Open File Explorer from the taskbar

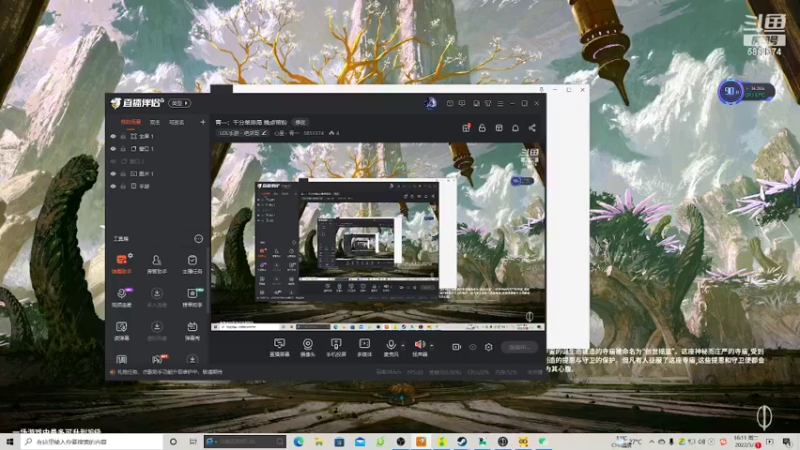point(319,441)
